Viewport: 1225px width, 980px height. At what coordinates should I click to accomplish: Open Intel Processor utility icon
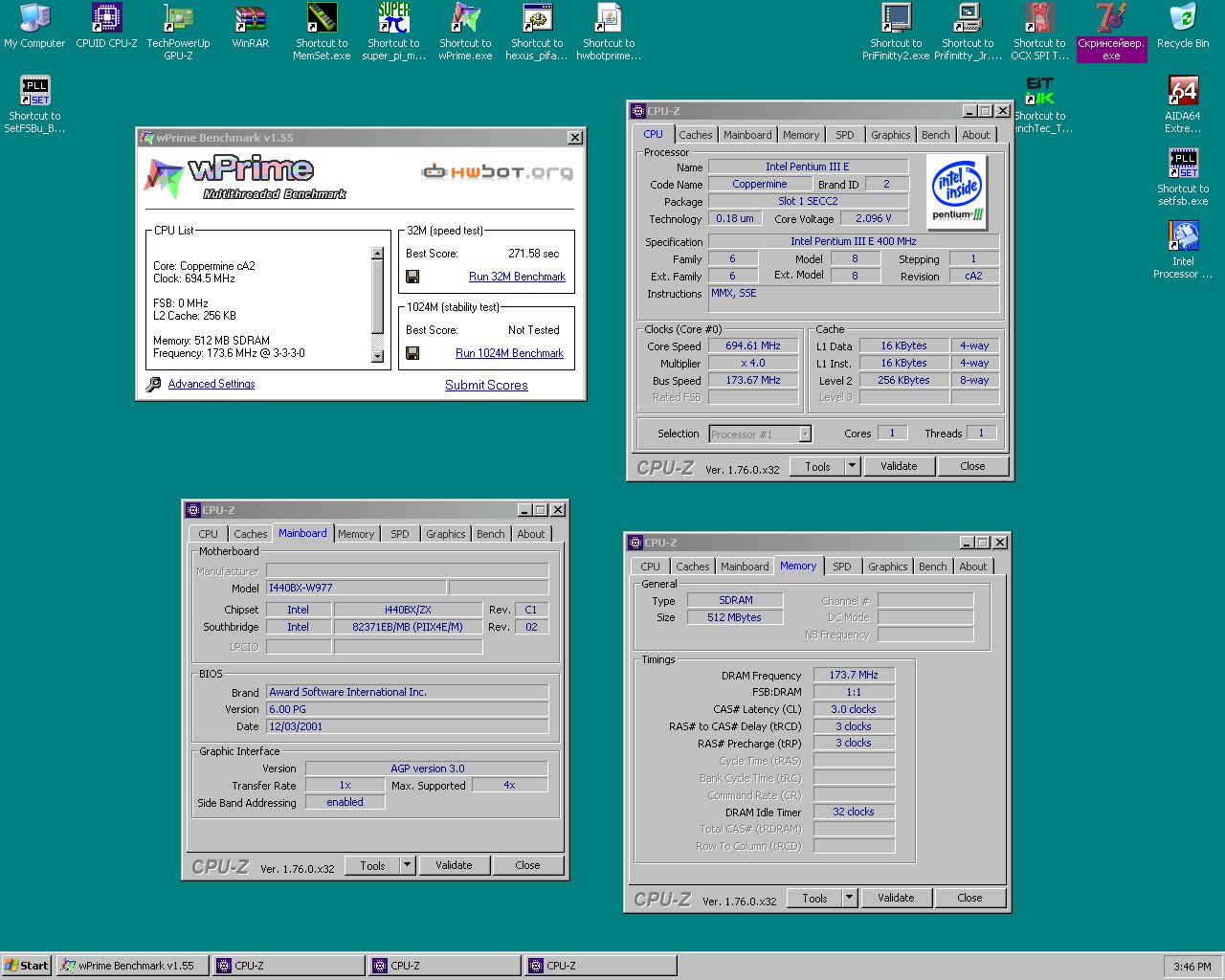click(1183, 251)
